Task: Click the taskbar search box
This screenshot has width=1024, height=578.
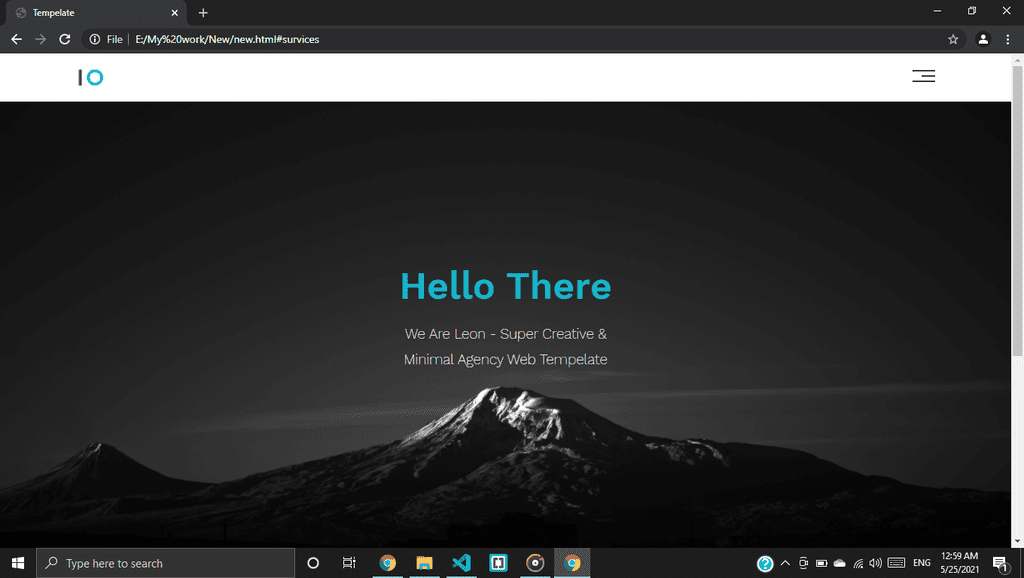Action: [165, 563]
